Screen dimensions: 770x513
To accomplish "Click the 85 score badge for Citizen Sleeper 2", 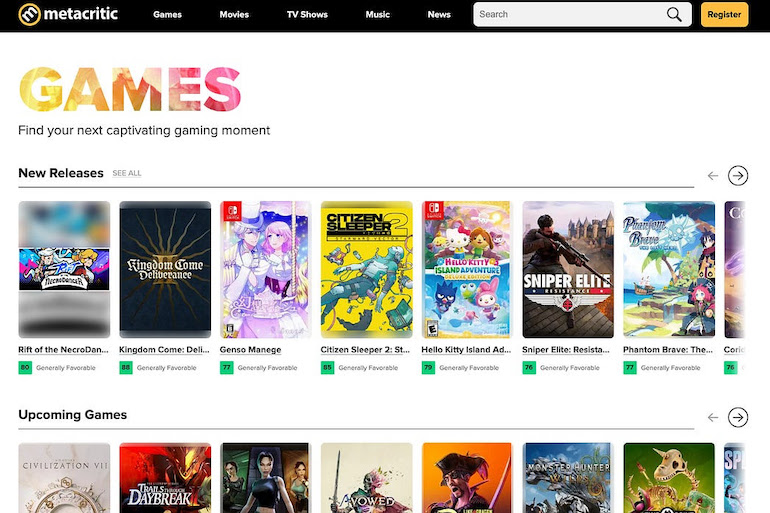I will [x=327, y=368].
